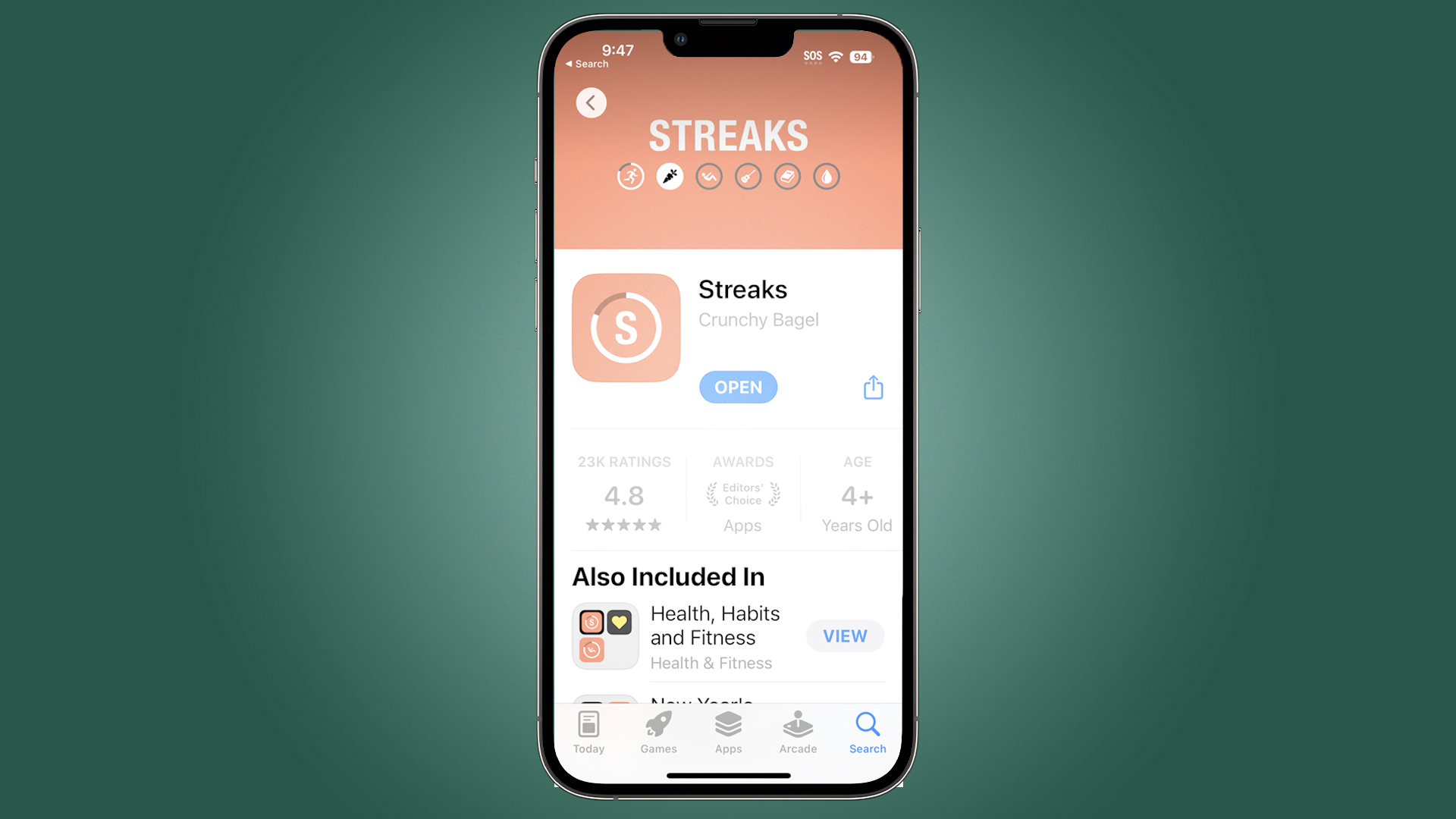Tap the Arcade tab
1456x819 pixels.
(796, 732)
